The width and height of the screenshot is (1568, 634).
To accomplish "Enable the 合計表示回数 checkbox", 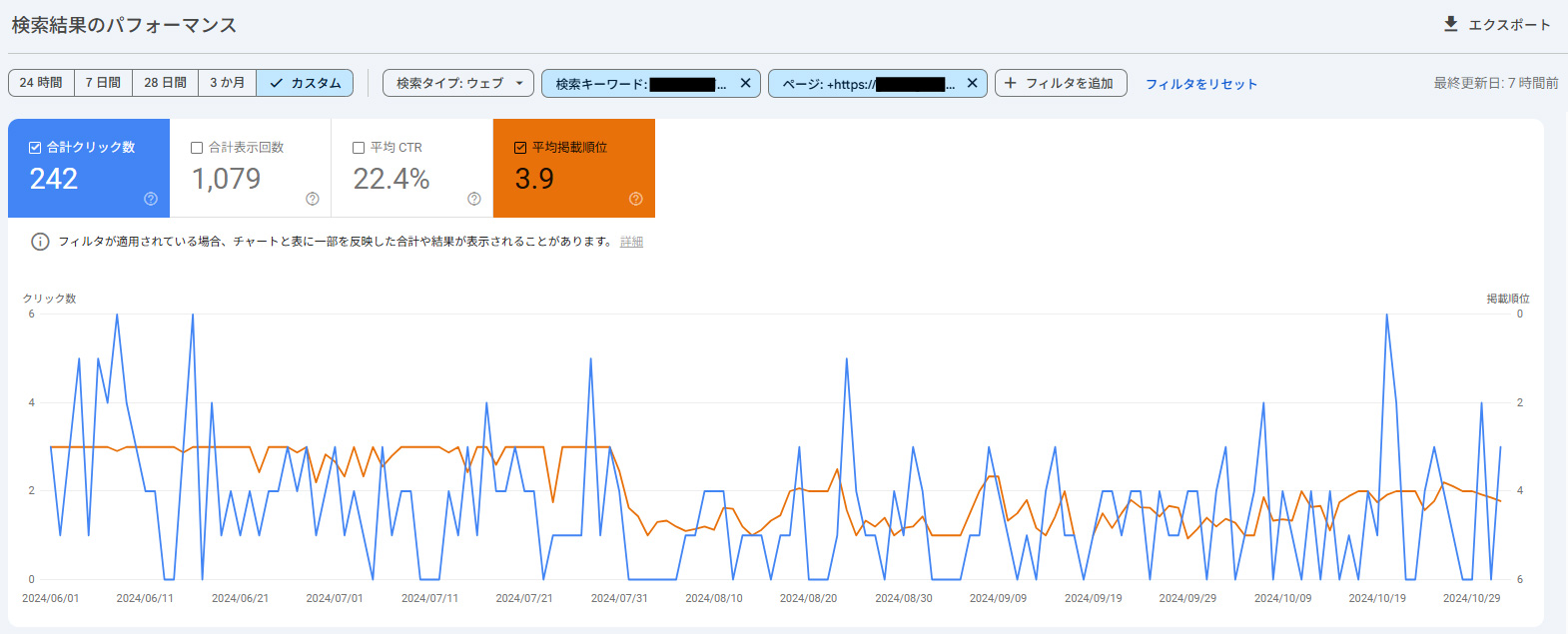I will pos(197,148).
